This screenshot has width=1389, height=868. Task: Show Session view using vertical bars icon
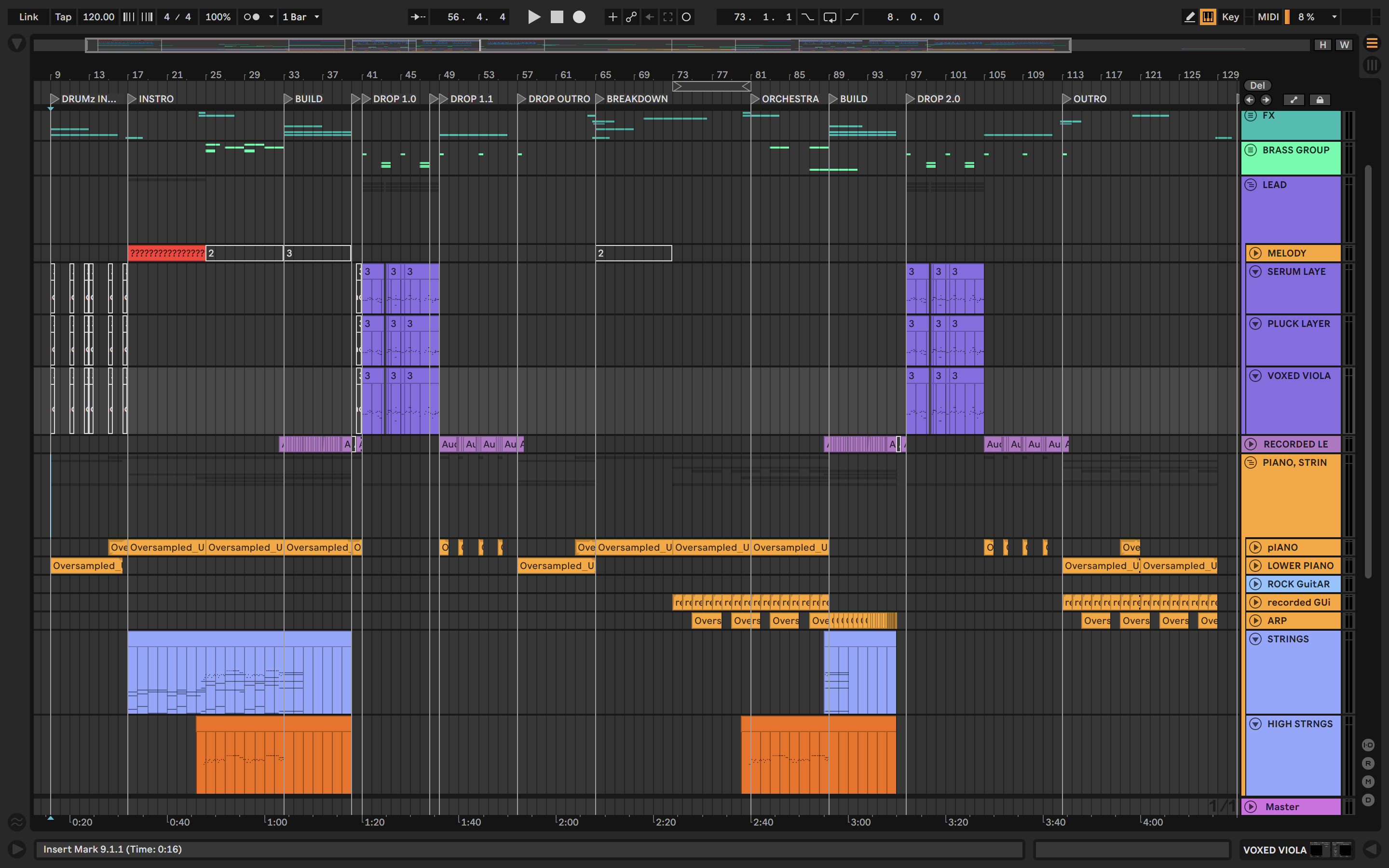click(1372, 65)
